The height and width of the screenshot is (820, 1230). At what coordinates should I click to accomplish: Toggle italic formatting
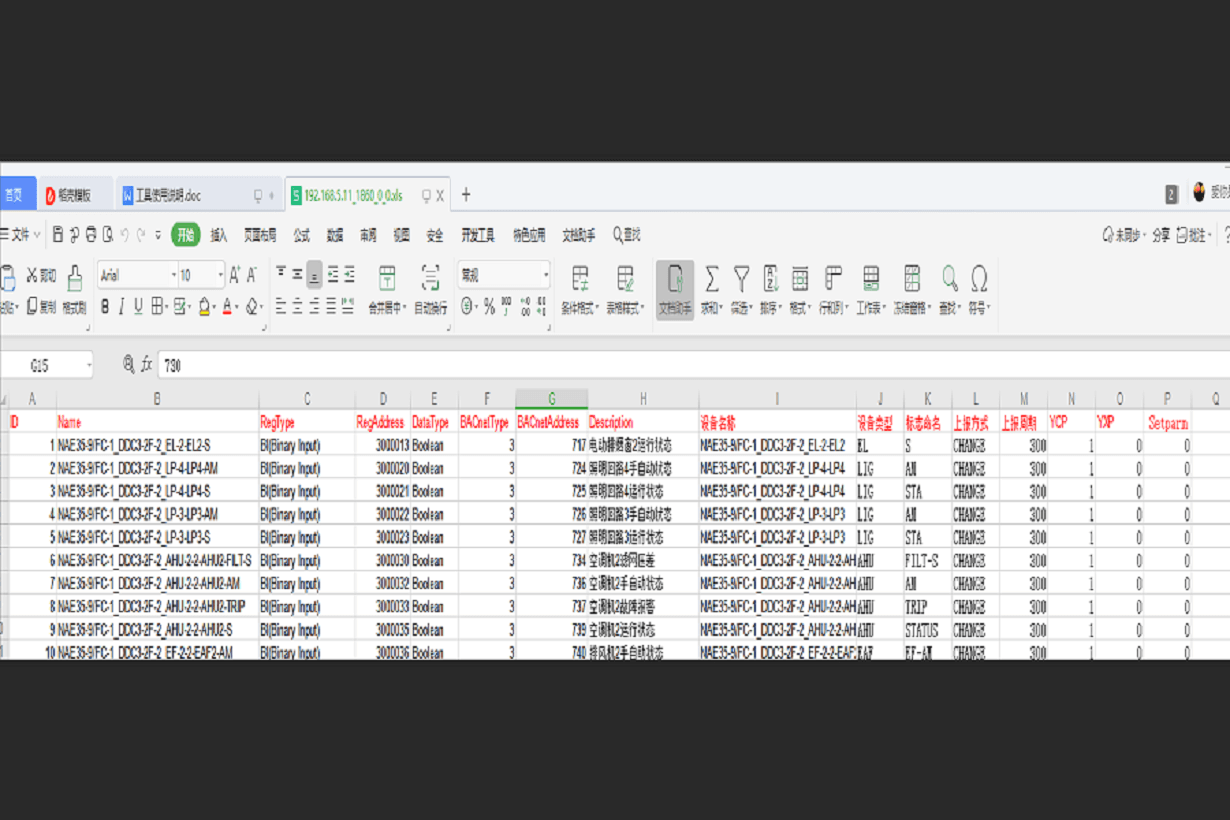coord(122,306)
